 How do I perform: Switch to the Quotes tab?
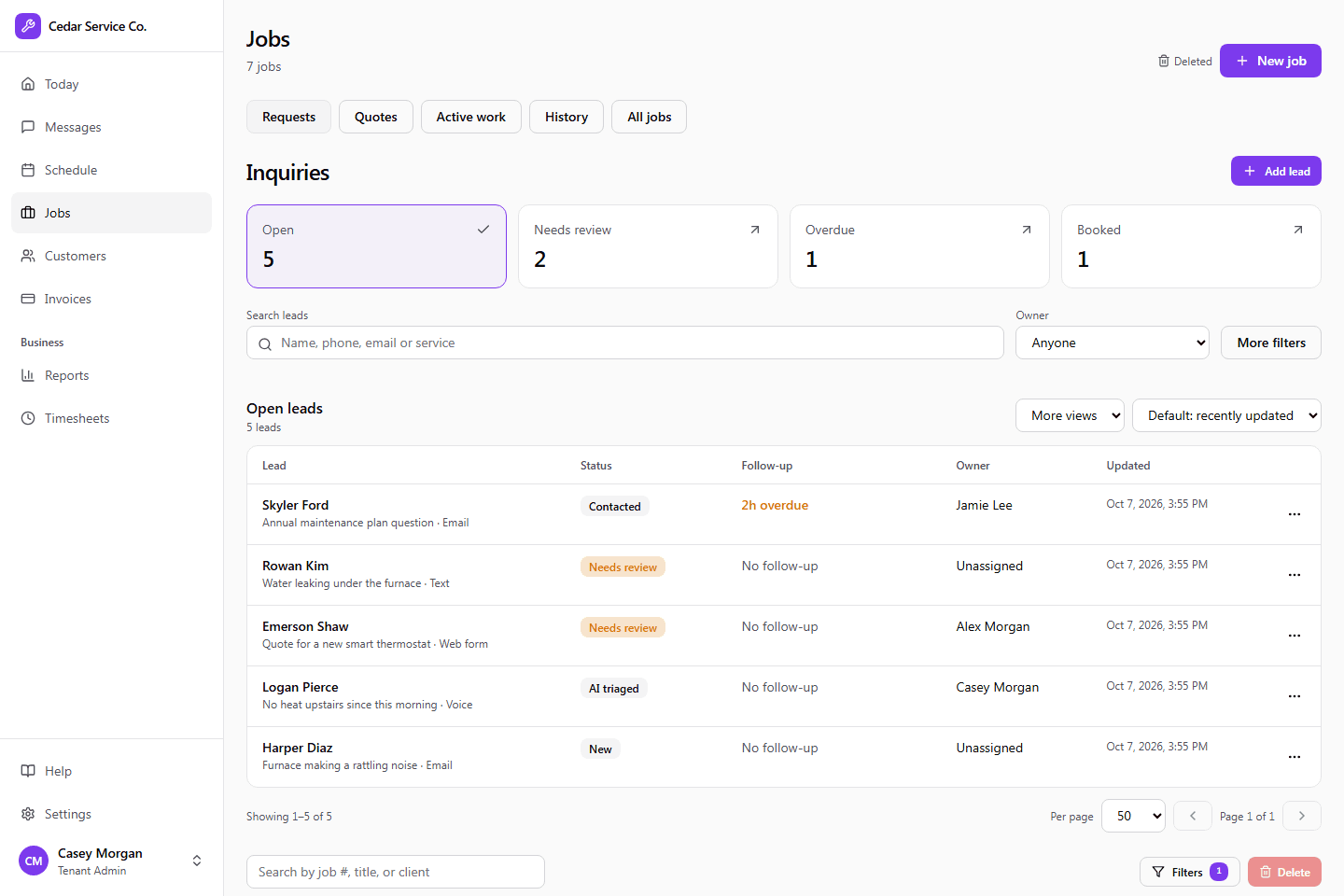pyautogui.click(x=376, y=117)
